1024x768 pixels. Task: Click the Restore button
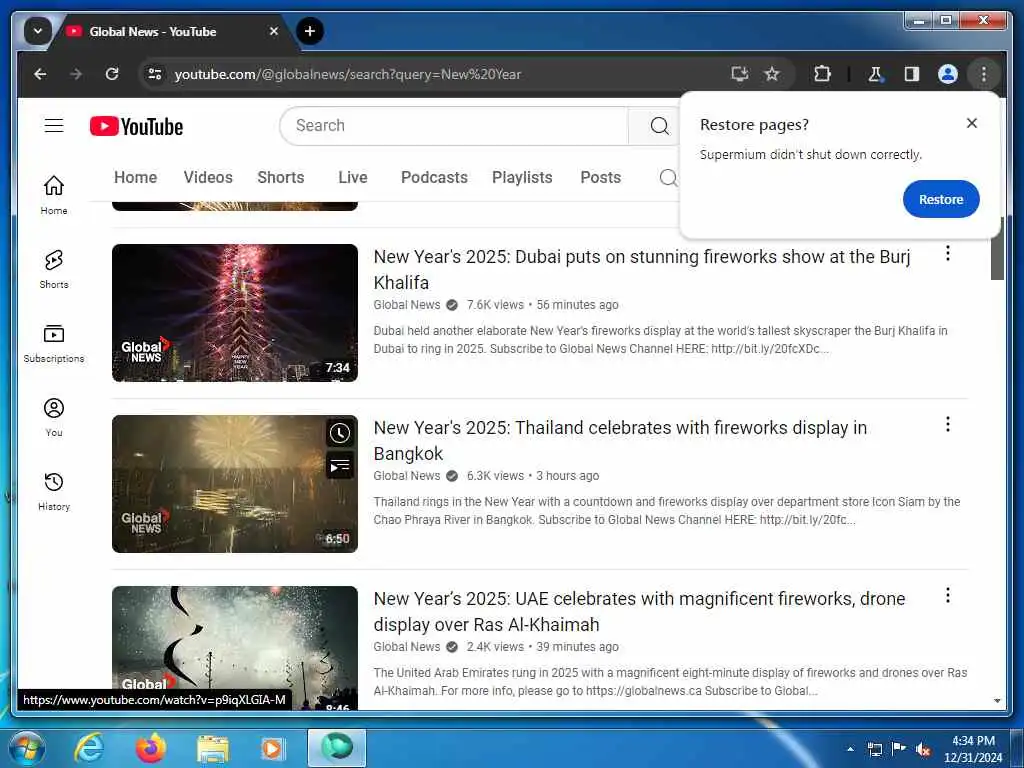tap(941, 199)
